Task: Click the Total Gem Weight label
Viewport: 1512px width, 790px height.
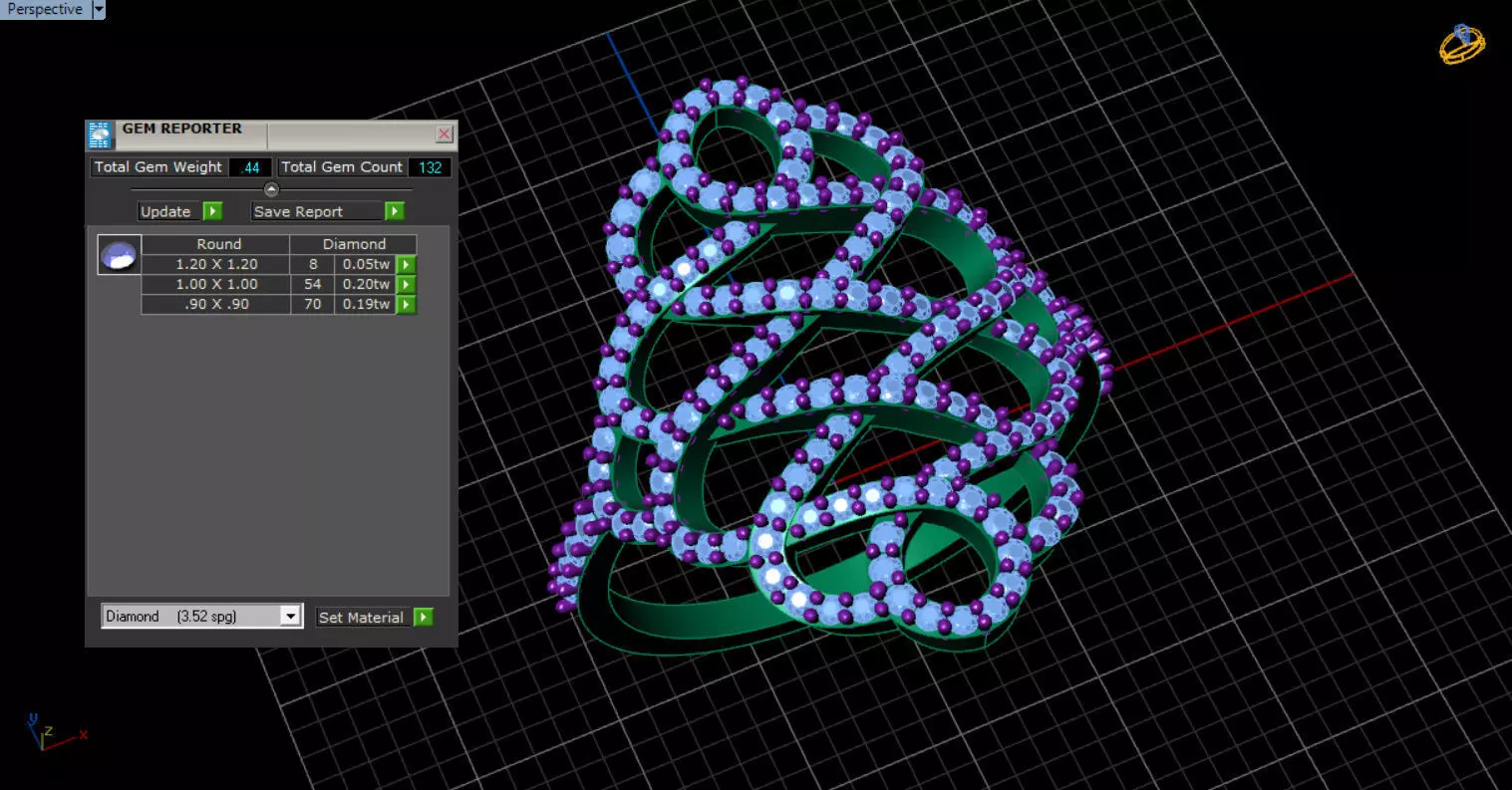Action: [x=158, y=167]
